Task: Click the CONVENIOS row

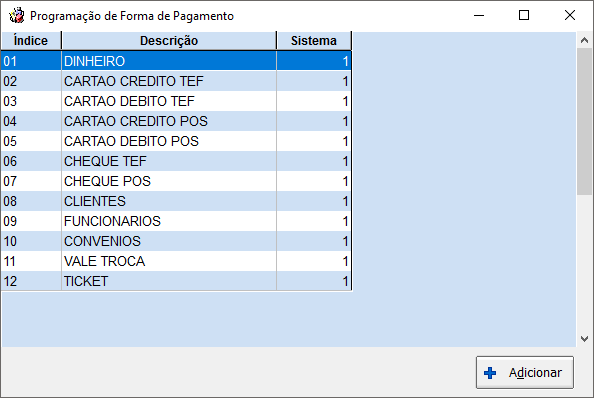Action: [176, 241]
